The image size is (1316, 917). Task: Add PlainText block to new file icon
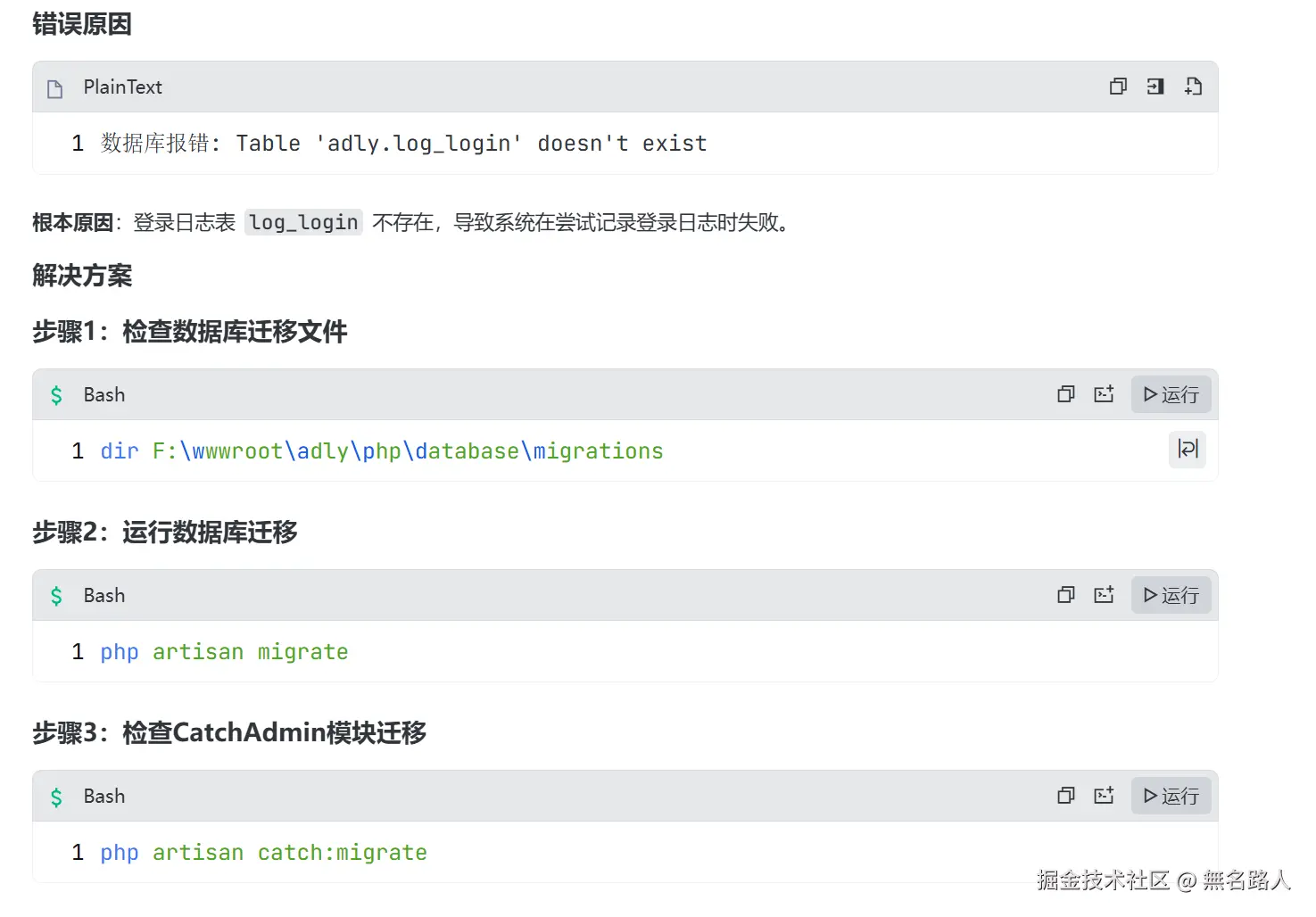coord(1193,87)
